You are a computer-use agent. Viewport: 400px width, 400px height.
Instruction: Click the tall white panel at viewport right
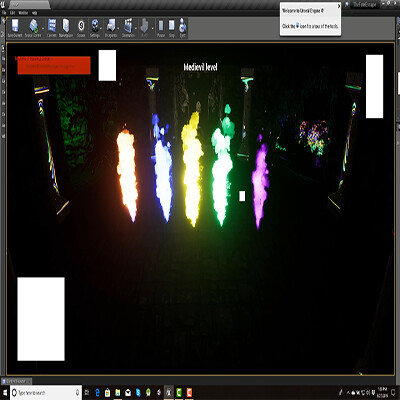coord(374,86)
